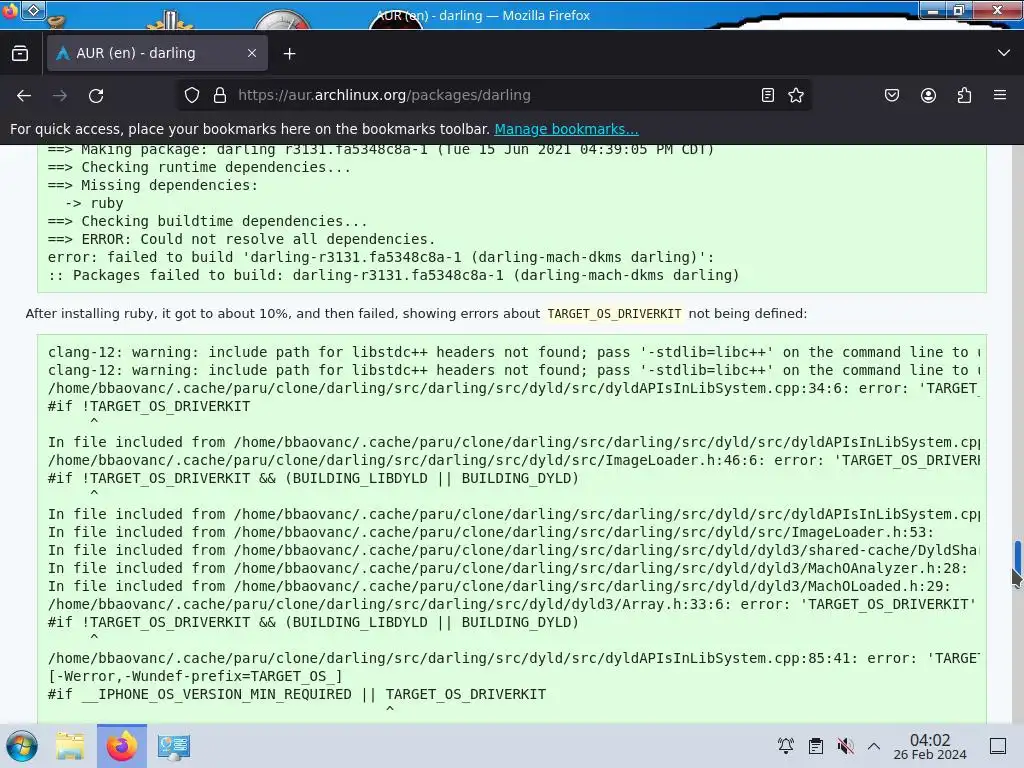
Task: Launch the file manager from taskbar
Action: [70, 746]
